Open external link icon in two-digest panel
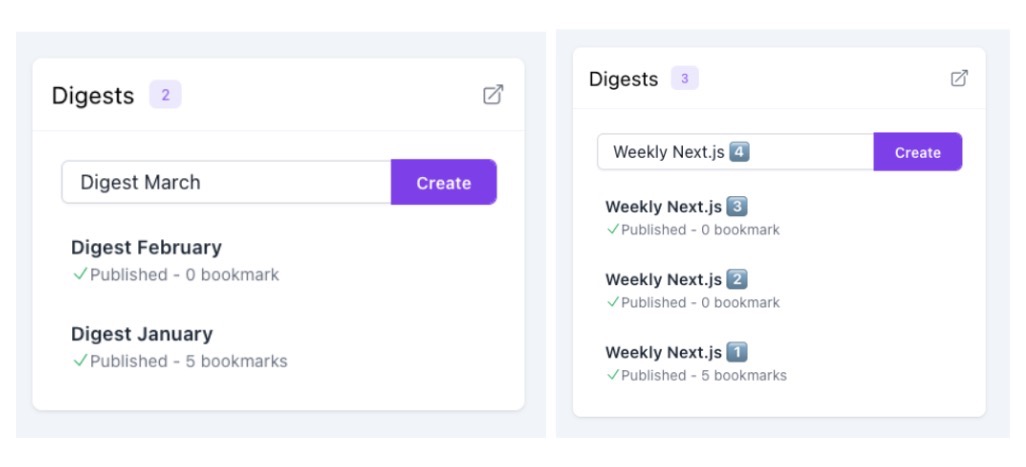 (x=493, y=94)
